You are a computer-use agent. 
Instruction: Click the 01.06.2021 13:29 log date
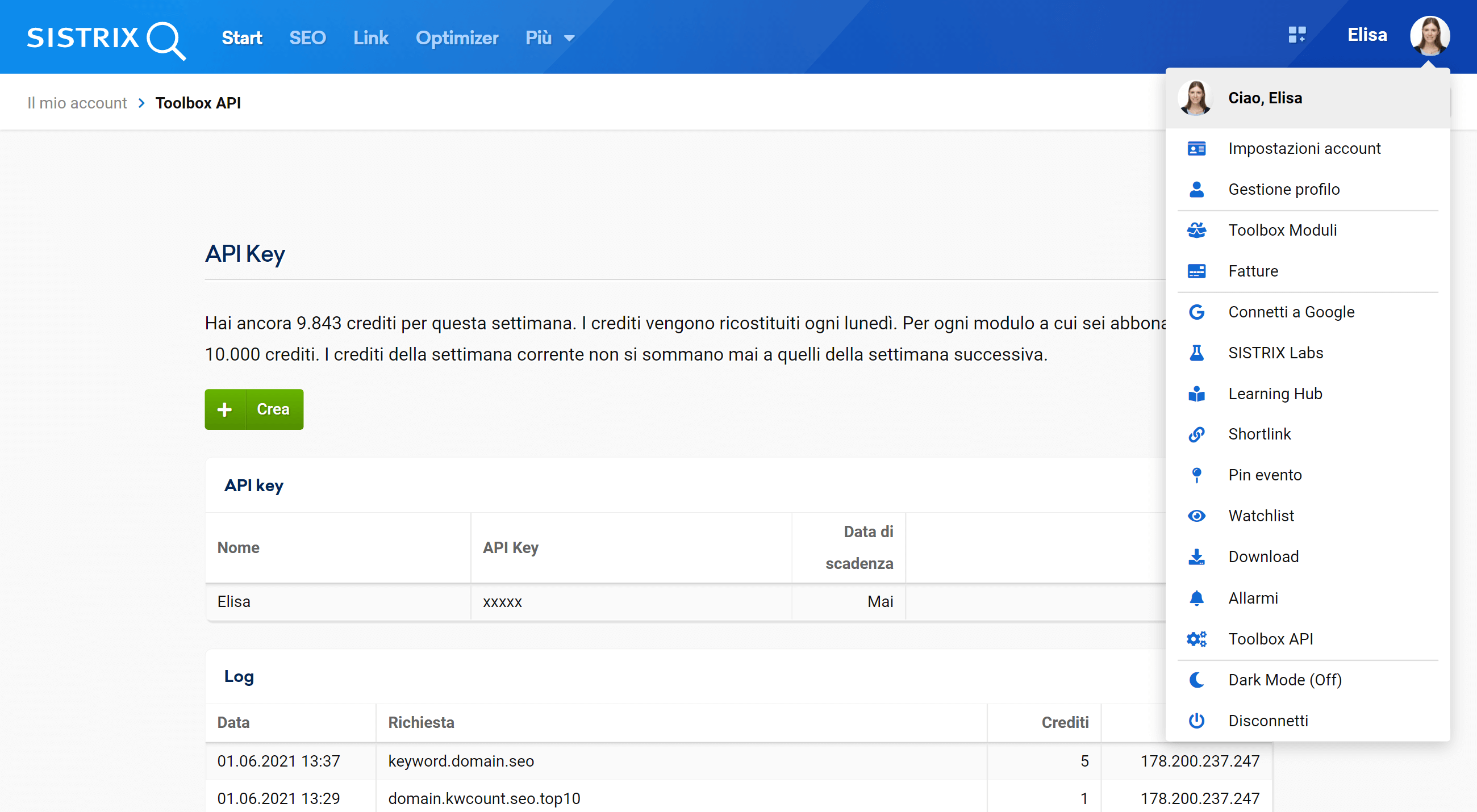(x=279, y=798)
